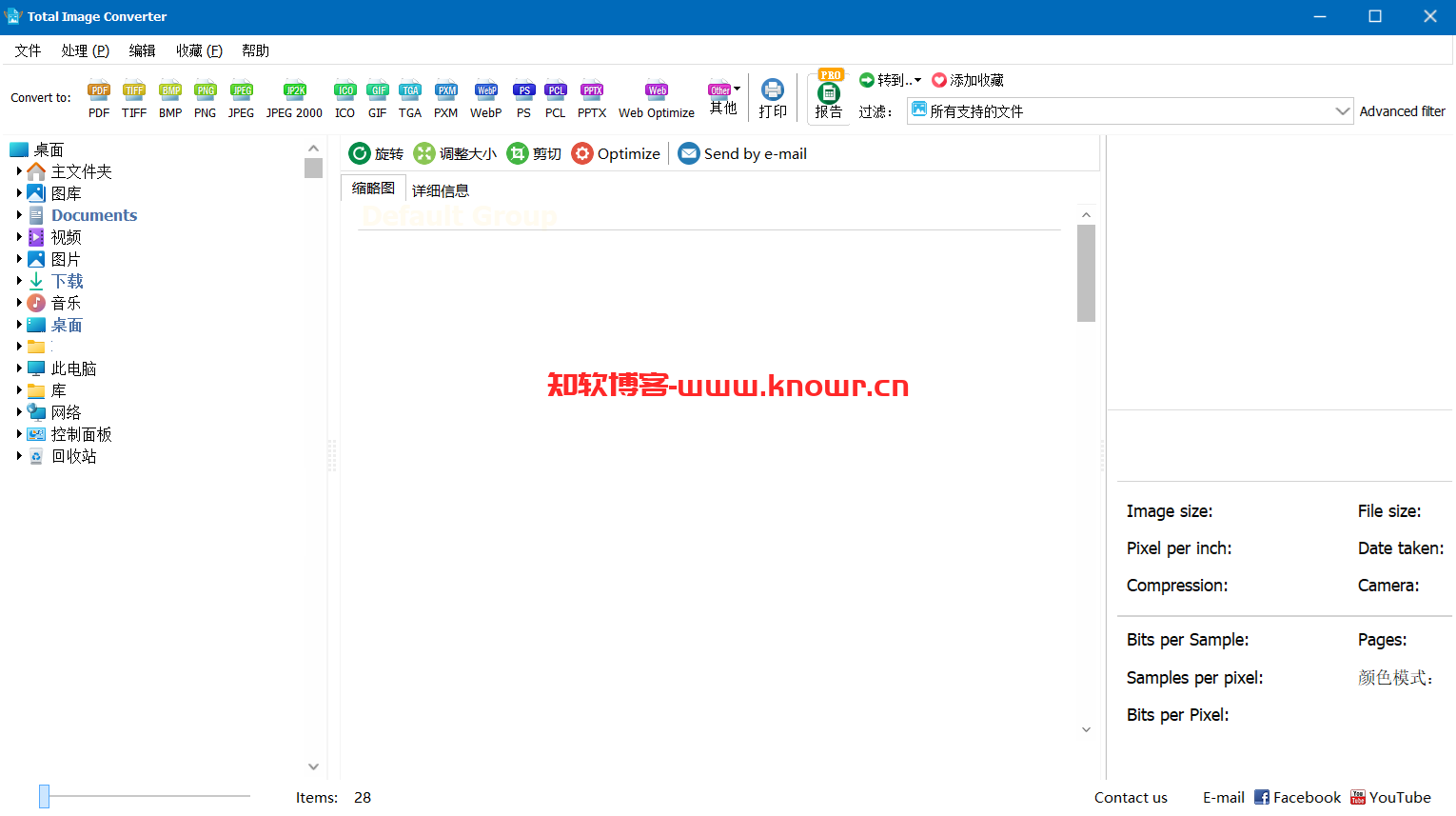Expand the 此电脑 tree node
The image size is (1456, 816).
click(x=19, y=368)
